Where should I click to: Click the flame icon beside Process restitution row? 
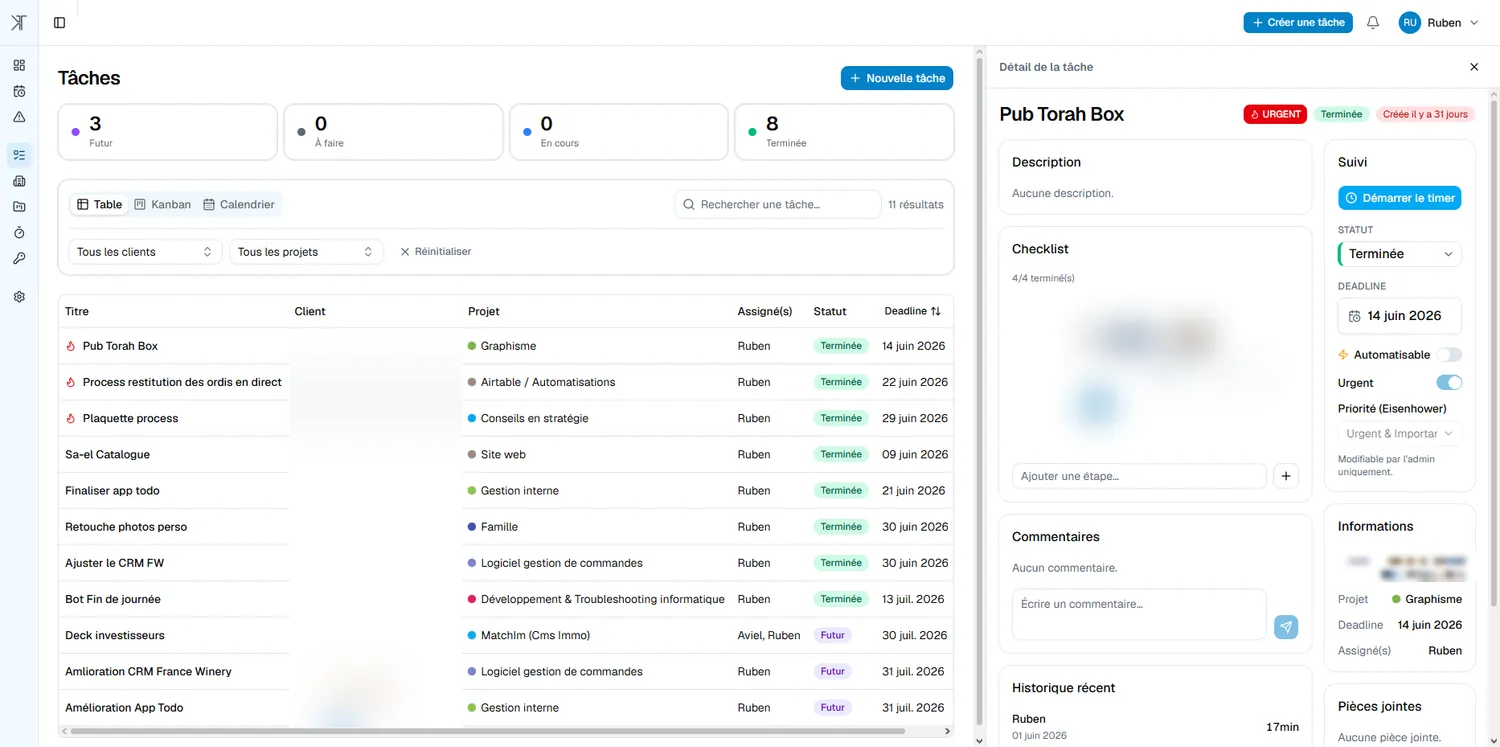tap(71, 382)
